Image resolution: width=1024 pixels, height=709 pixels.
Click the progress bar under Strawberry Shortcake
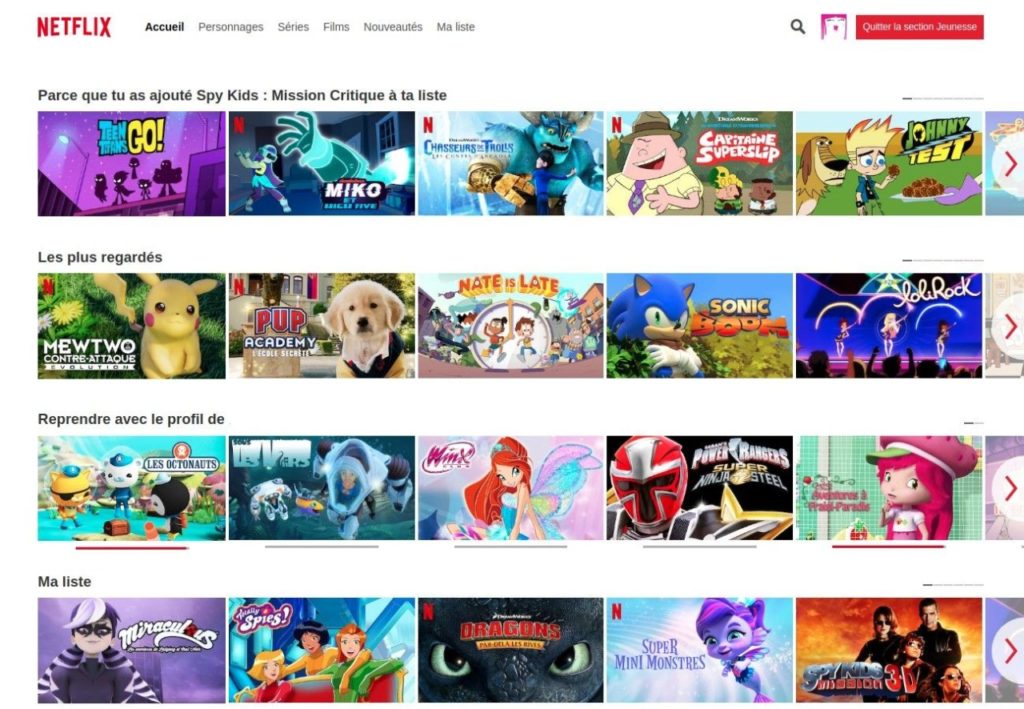[889, 547]
